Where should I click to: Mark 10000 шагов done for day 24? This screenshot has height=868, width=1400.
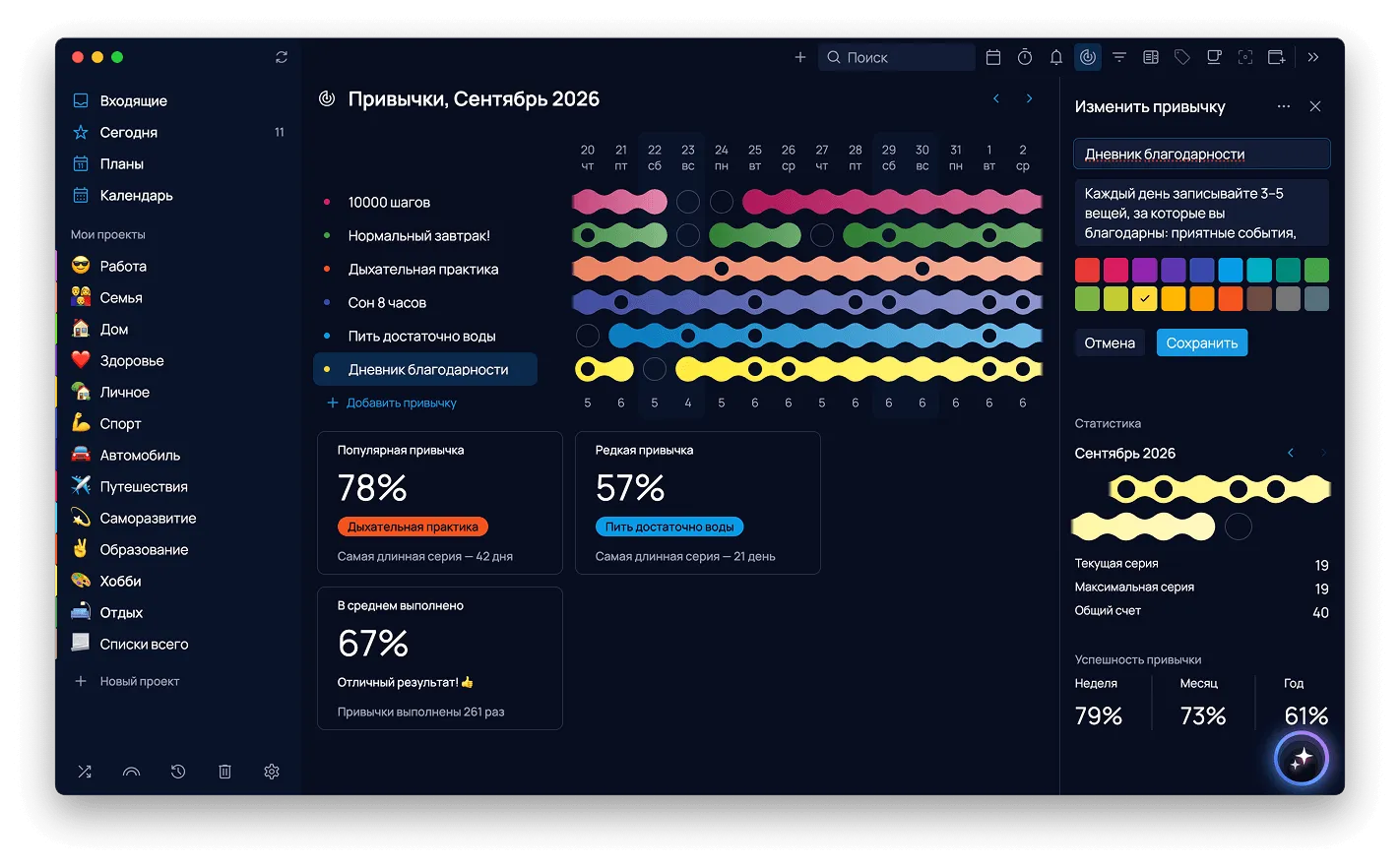point(722,202)
